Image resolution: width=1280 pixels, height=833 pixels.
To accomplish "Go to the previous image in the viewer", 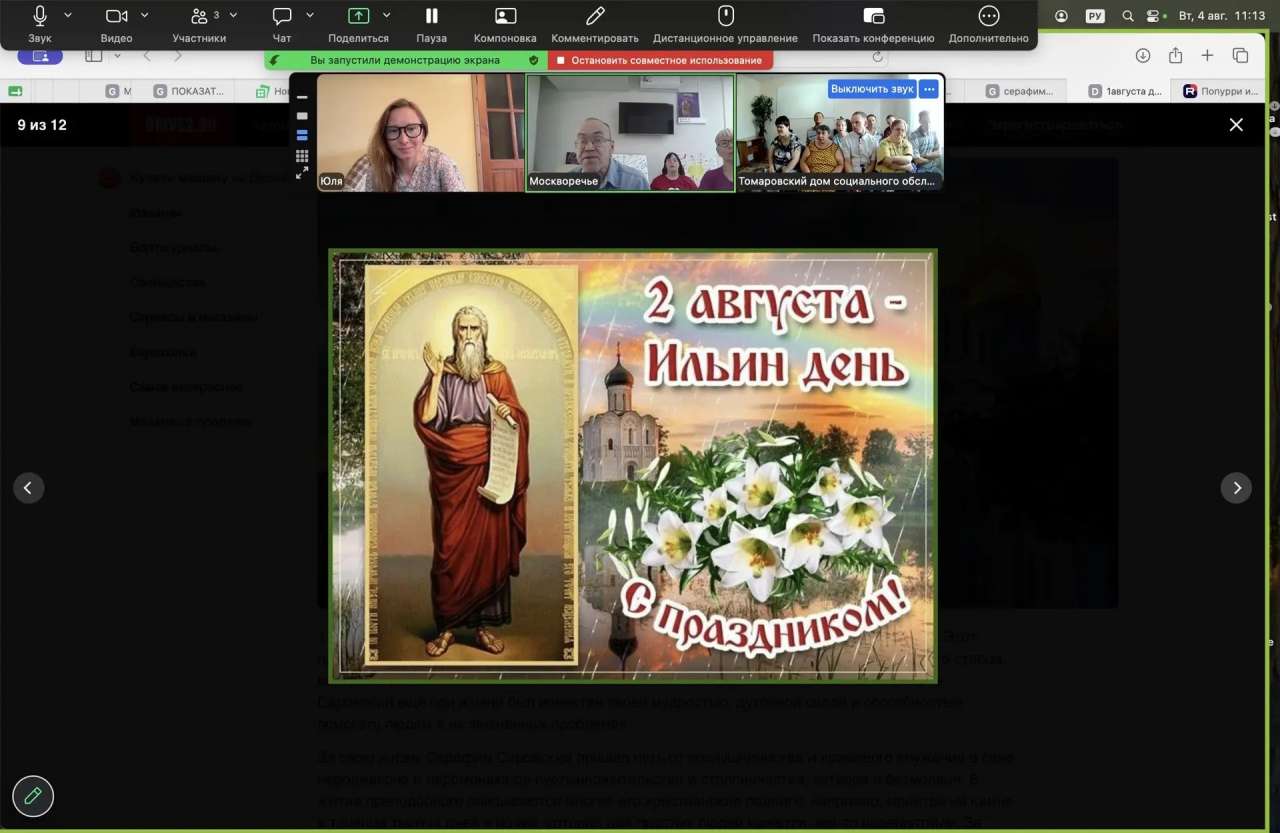I will coord(28,488).
